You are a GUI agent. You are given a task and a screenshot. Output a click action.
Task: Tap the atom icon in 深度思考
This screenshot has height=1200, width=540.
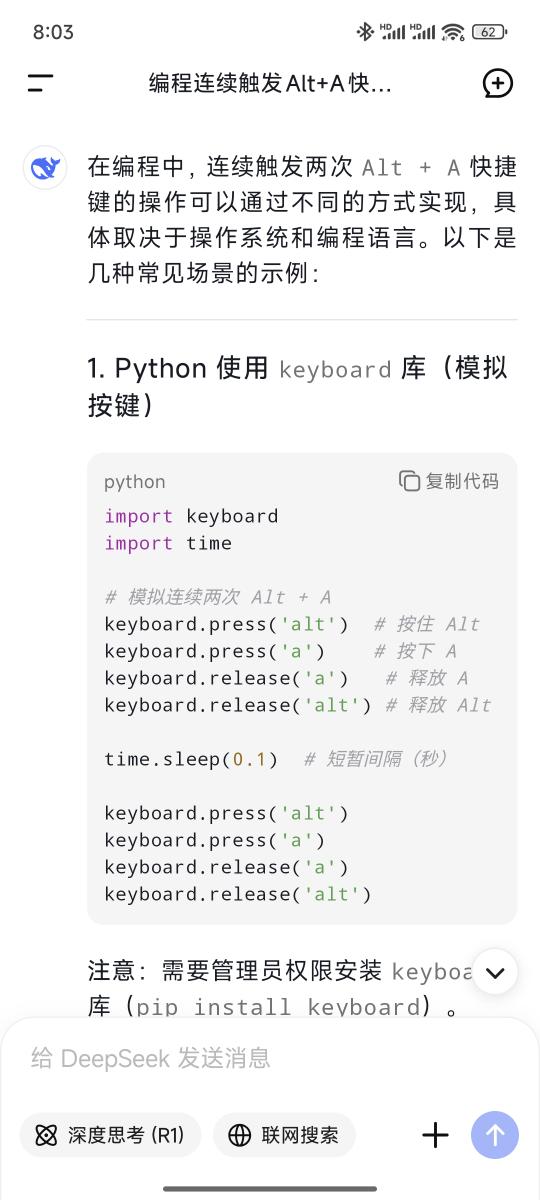[46, 1135]
